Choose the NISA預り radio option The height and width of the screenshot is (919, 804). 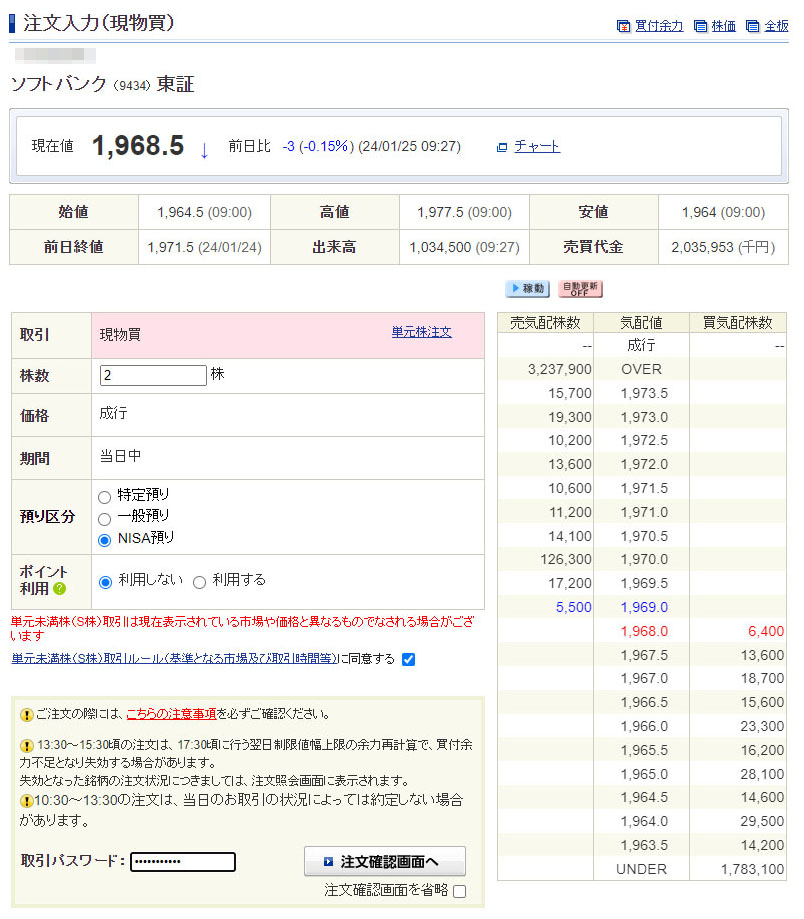click(x=104, y=540)
